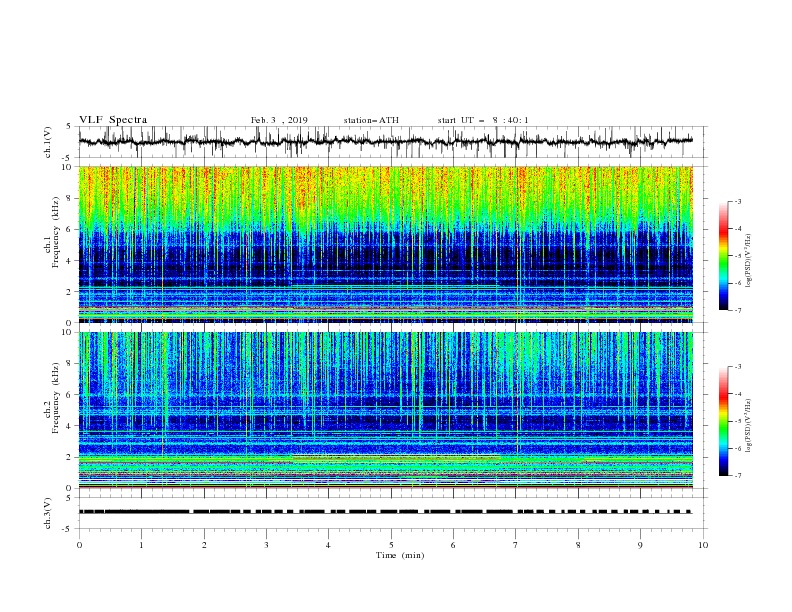
Task: Click the "8" tick label on the time axis
Action: (578, 545)
